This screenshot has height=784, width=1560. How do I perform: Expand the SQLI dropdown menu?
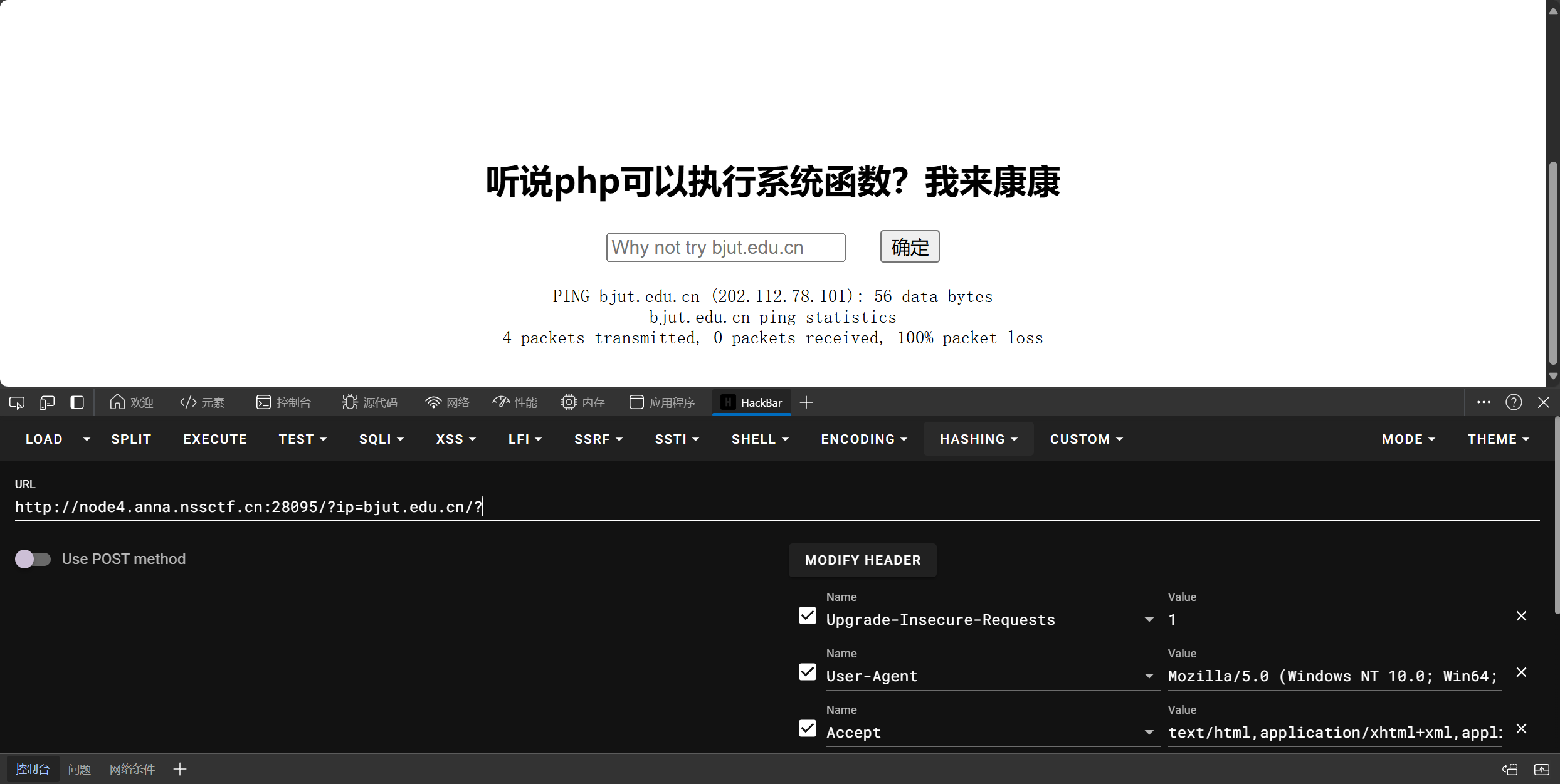381,439
